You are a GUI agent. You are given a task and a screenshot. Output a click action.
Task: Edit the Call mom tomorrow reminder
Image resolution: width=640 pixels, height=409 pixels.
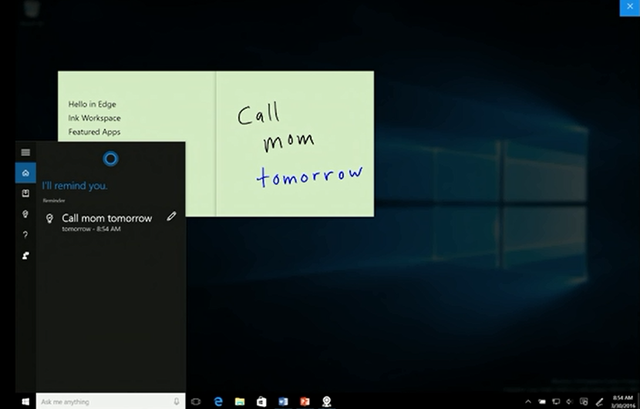tap(171, 216)
